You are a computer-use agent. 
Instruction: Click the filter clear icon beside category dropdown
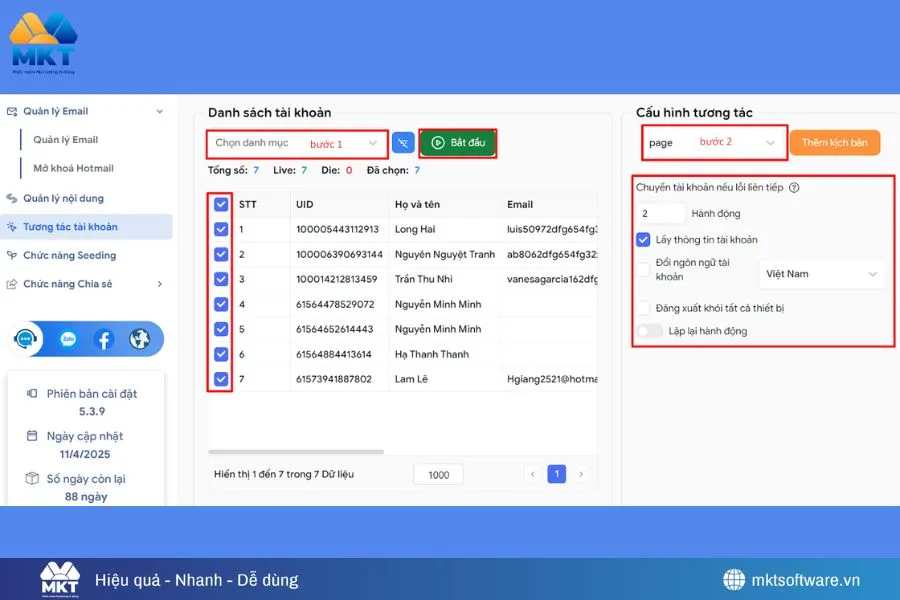pos(403,143)
